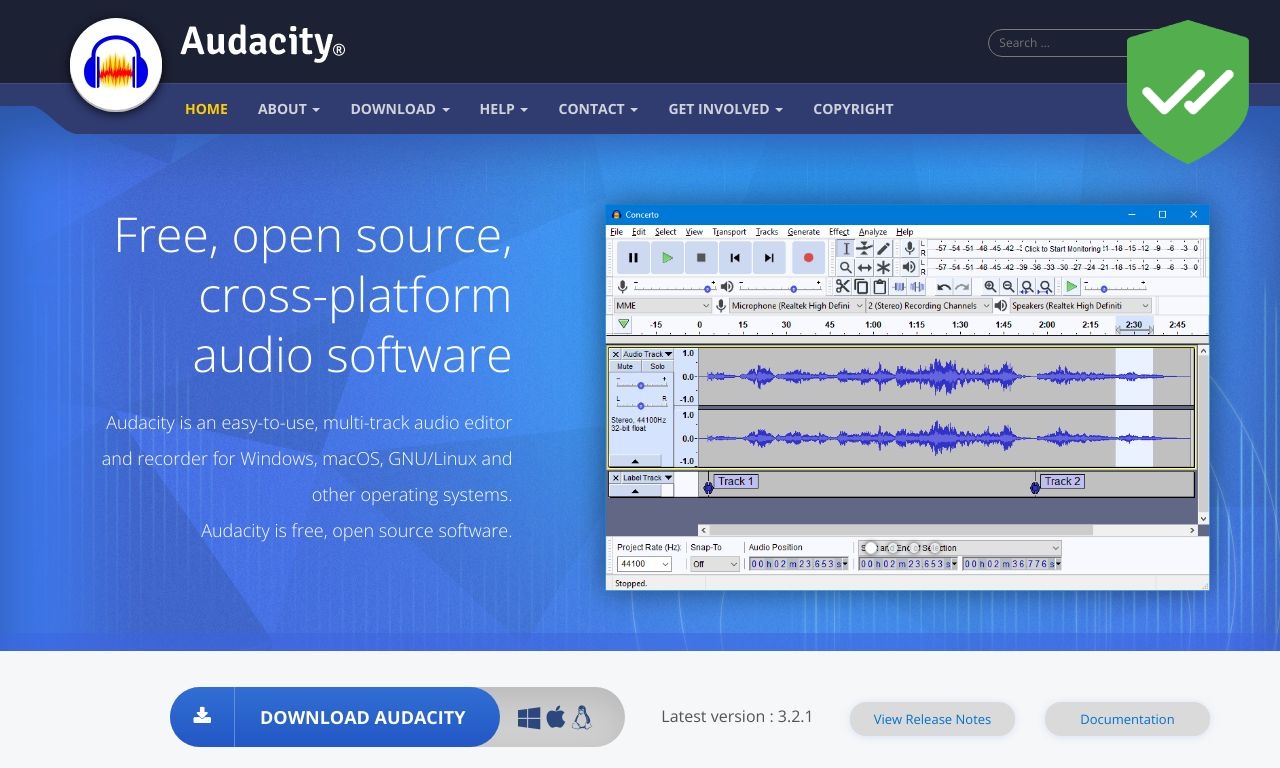Open the Recording Channels dropdown
The image size is (1280, 768).
tap(929, 306)
